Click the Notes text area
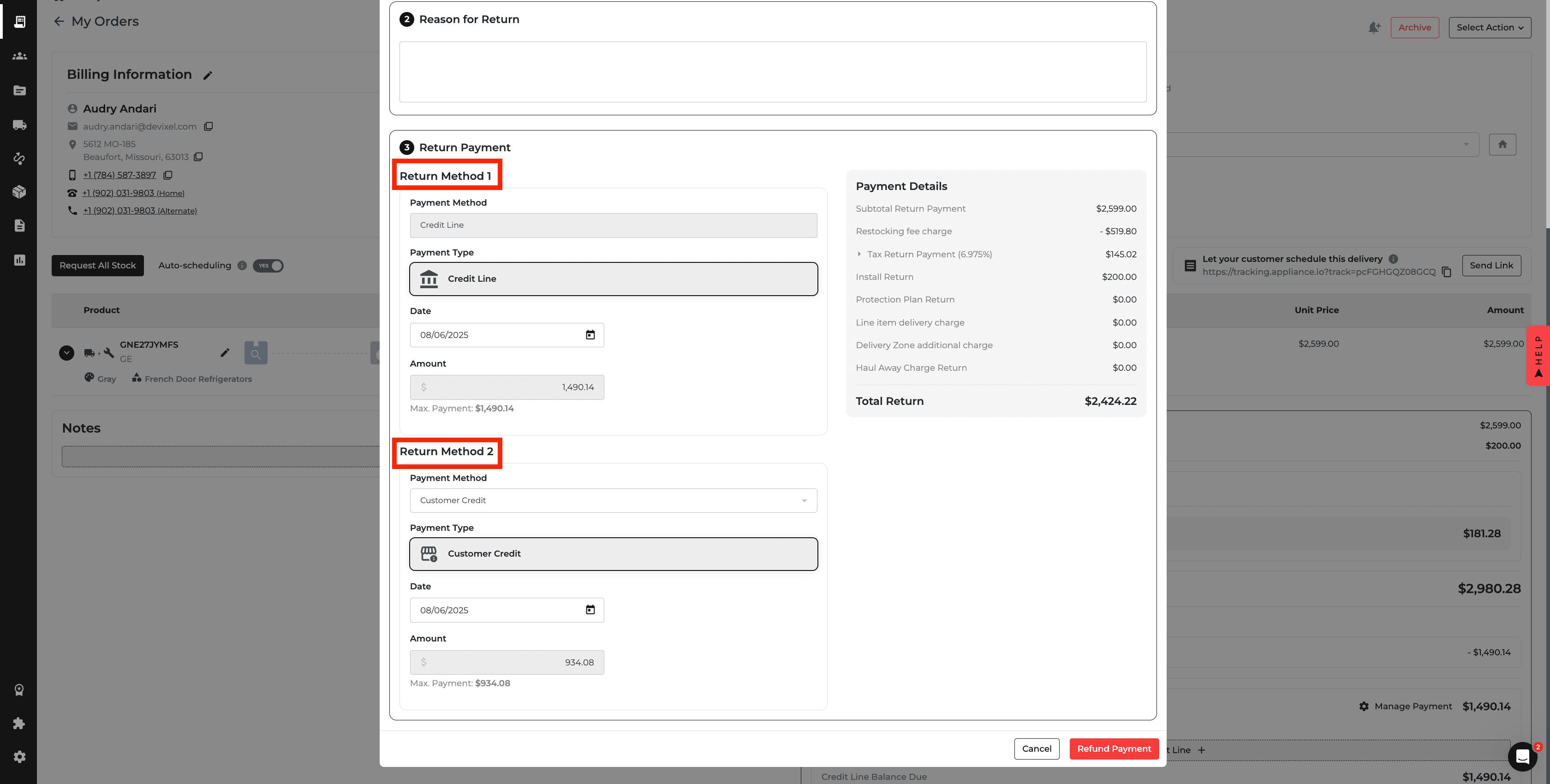The height and width of the screenshot is (784, 1550). 221,457
